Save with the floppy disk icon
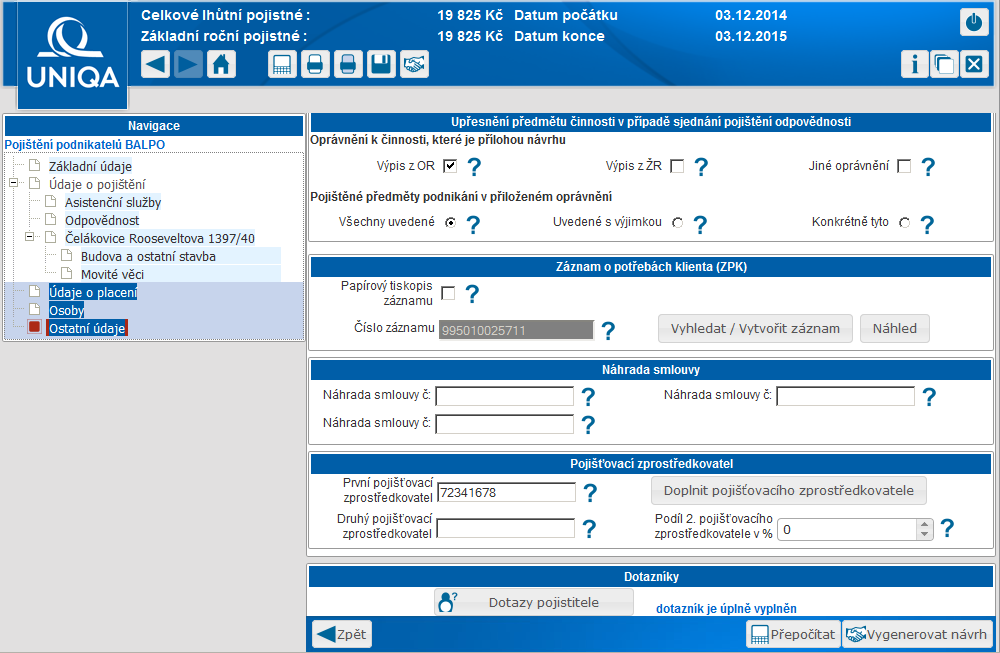Image resolution: width=1000 pixels, height=653 pixels. coord(381,64)
